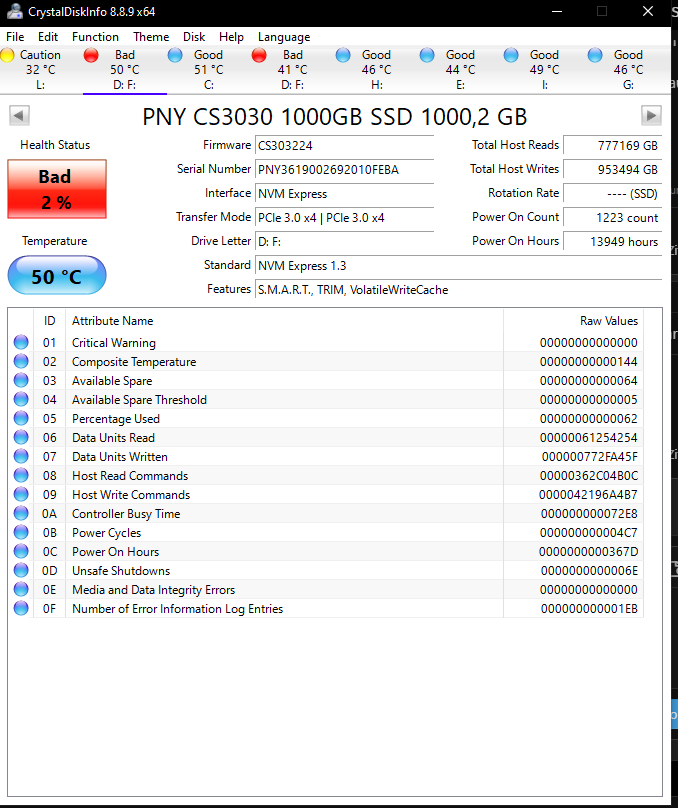Click Total Host Reads value 777169 GB

coord(612,145)
